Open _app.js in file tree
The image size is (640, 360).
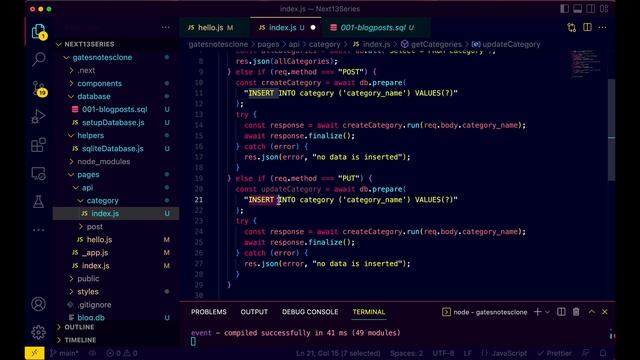pos(116,253)
